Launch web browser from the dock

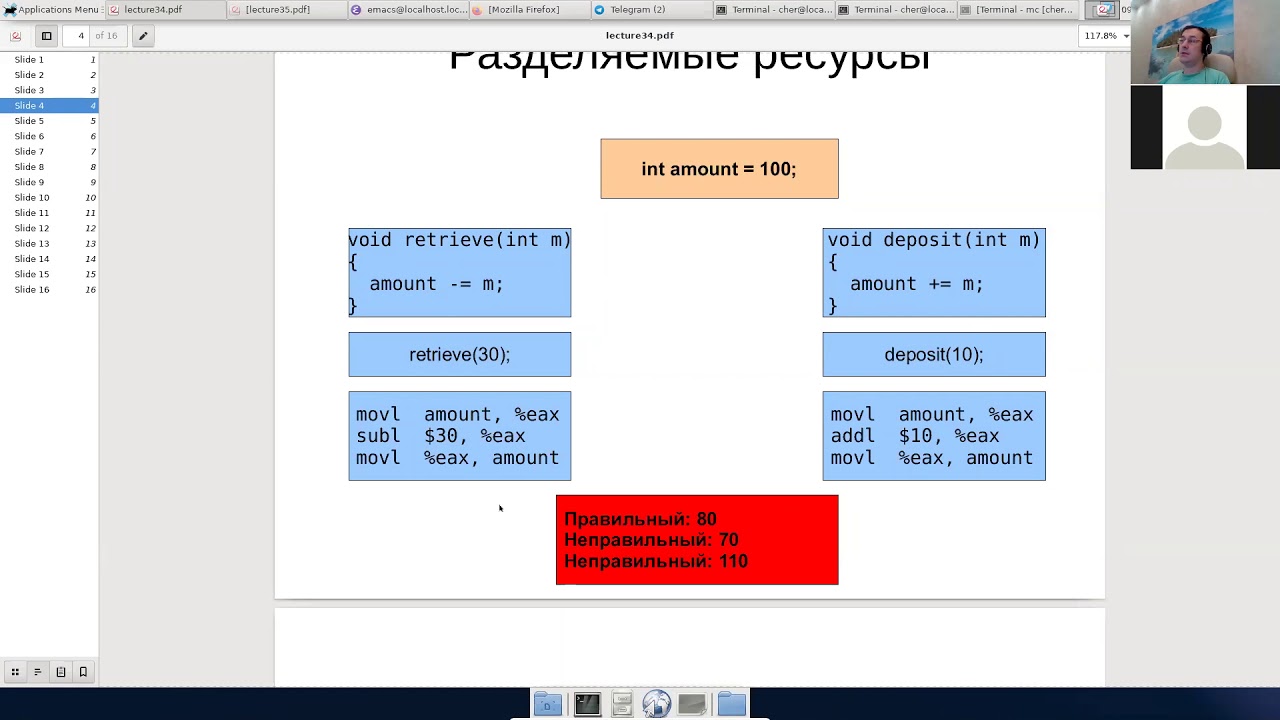pos(656,704)
